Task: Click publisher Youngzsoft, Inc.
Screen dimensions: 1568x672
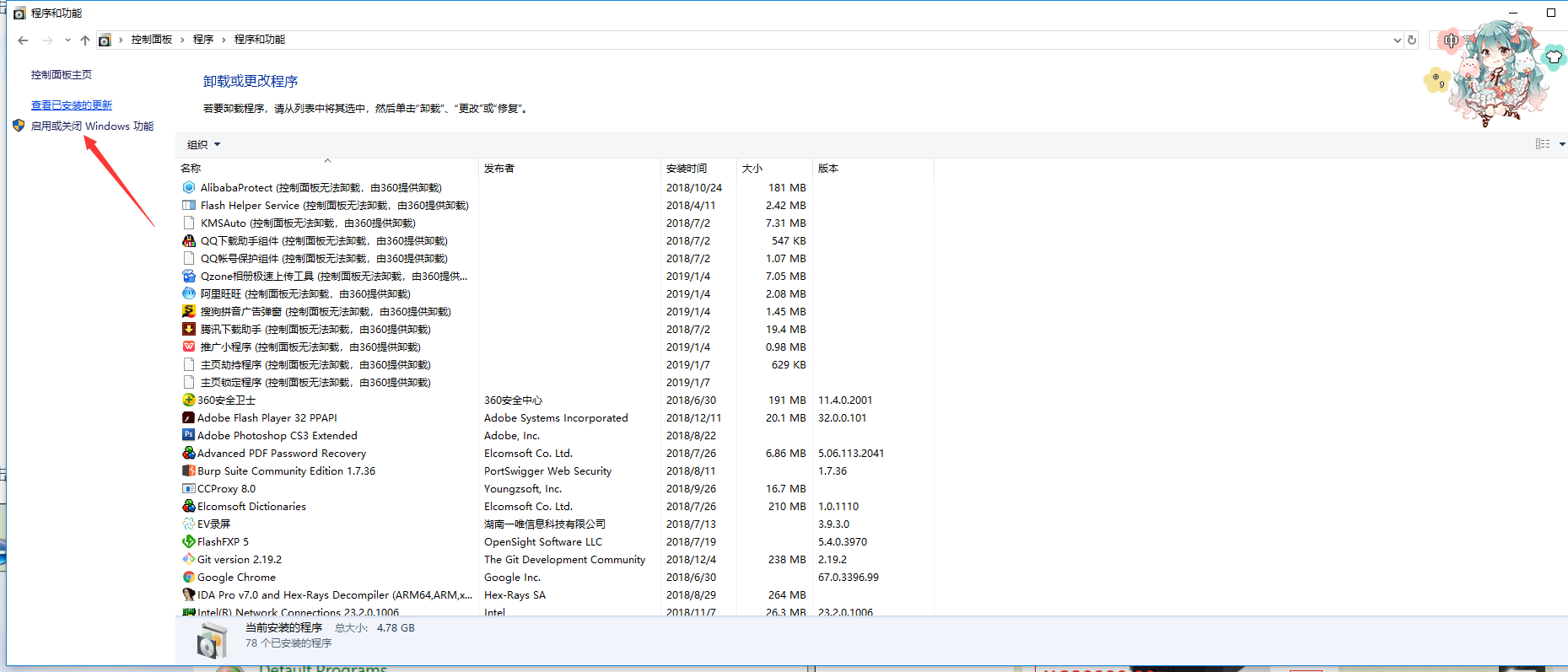Action: 523,488
